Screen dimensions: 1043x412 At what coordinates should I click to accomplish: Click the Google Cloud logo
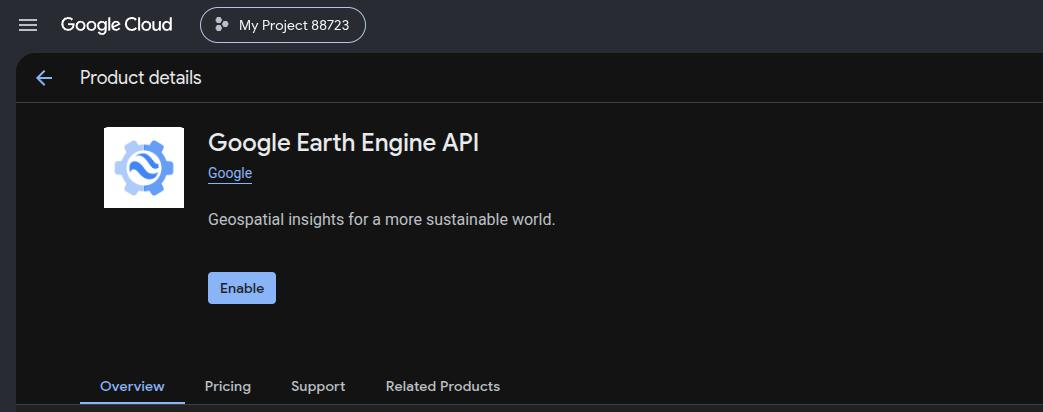116,25
